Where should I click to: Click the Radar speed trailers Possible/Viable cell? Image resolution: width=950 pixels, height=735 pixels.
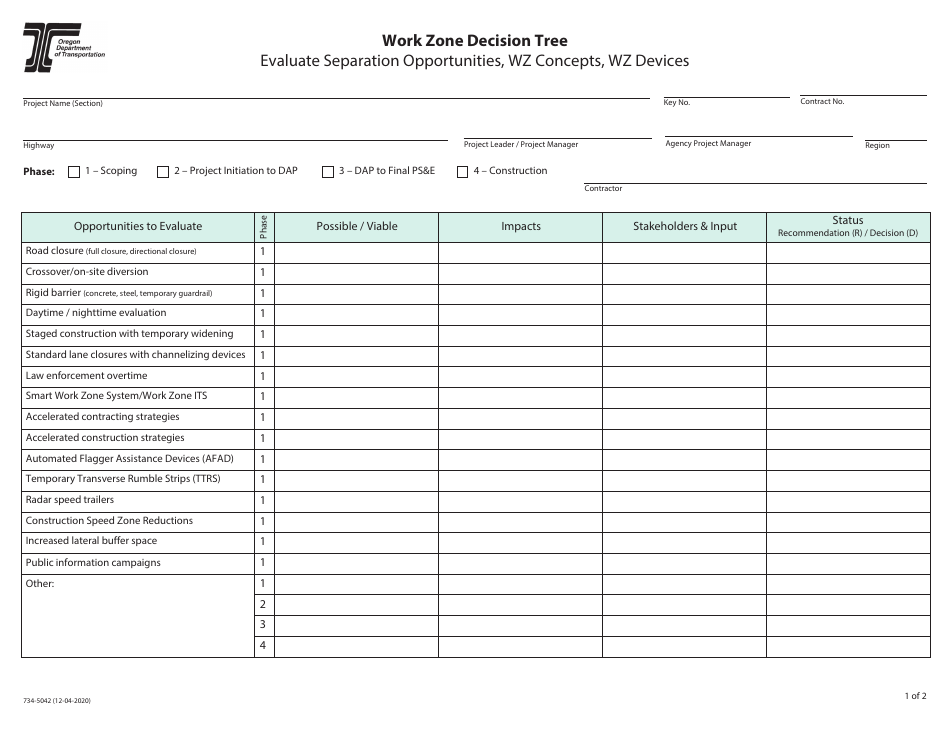pos(356,500)
